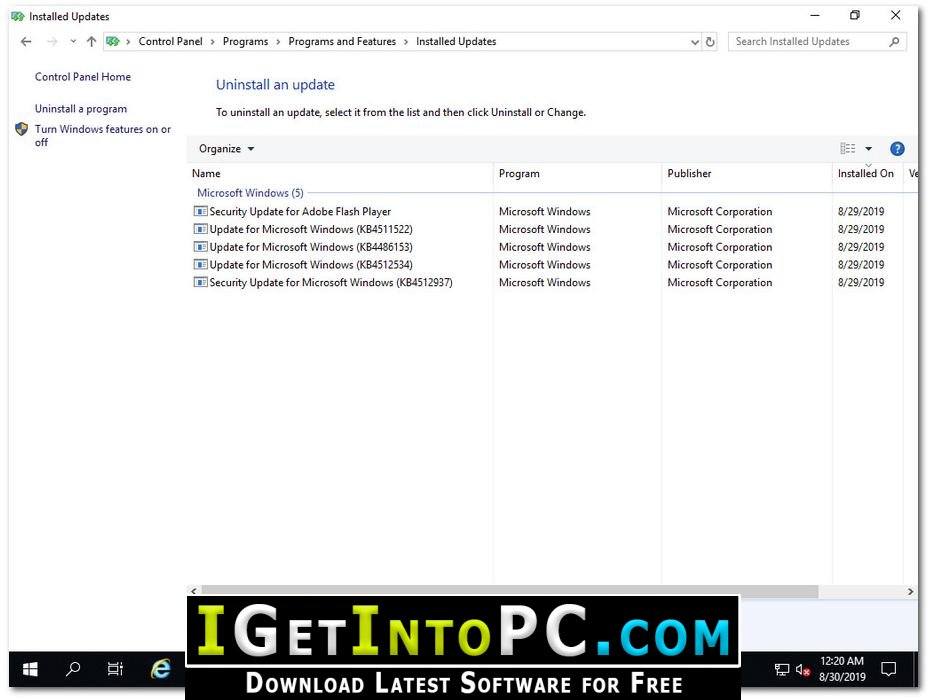The image size is (927, 700).
Task: Open the recent locations chevron near navigation arrows
Action: (x=73, y=41)
